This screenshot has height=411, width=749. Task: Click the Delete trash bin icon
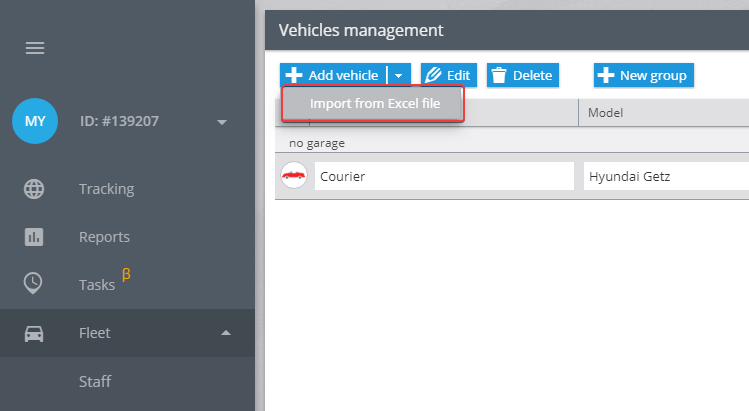tap(499, 75)
